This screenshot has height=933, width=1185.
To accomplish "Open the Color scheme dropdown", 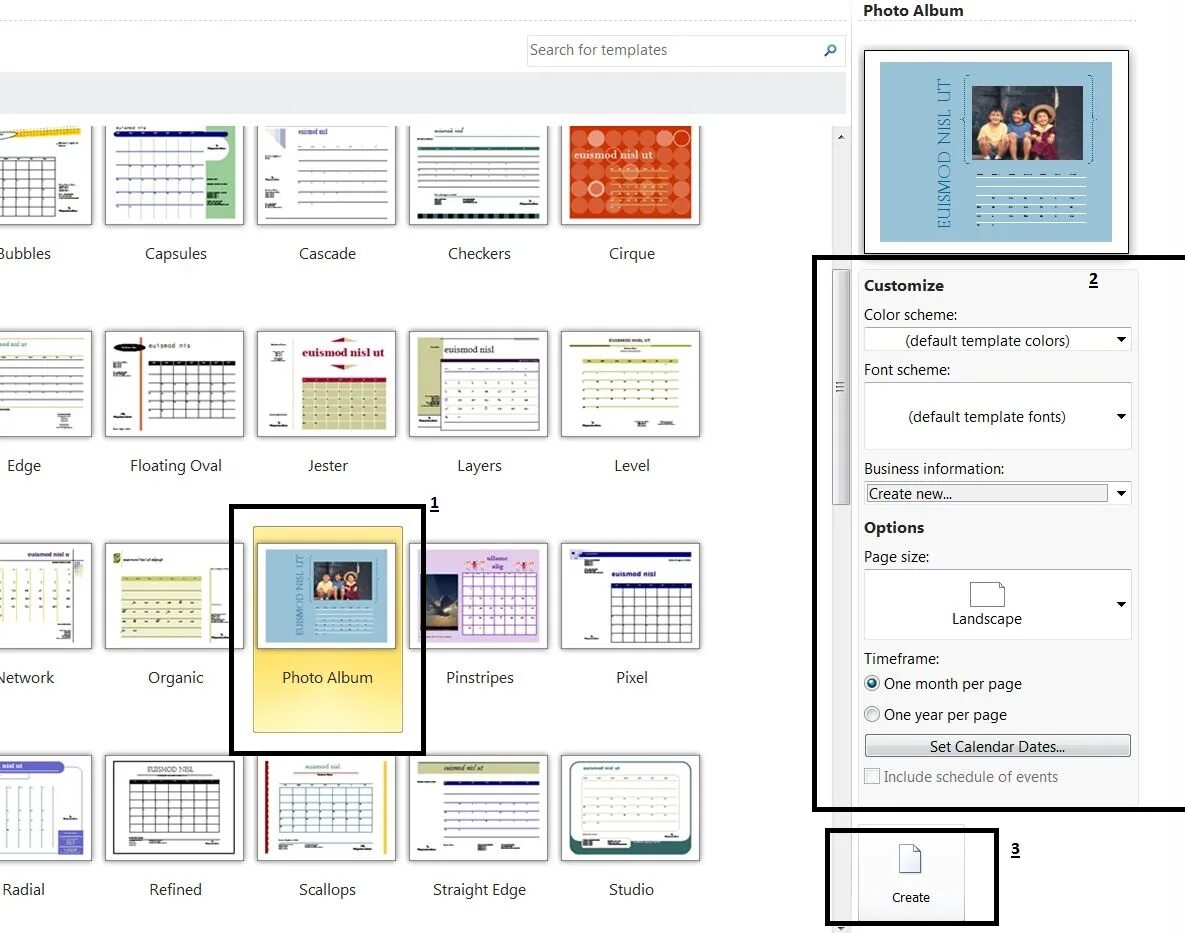I will click(x=998, y=340).
